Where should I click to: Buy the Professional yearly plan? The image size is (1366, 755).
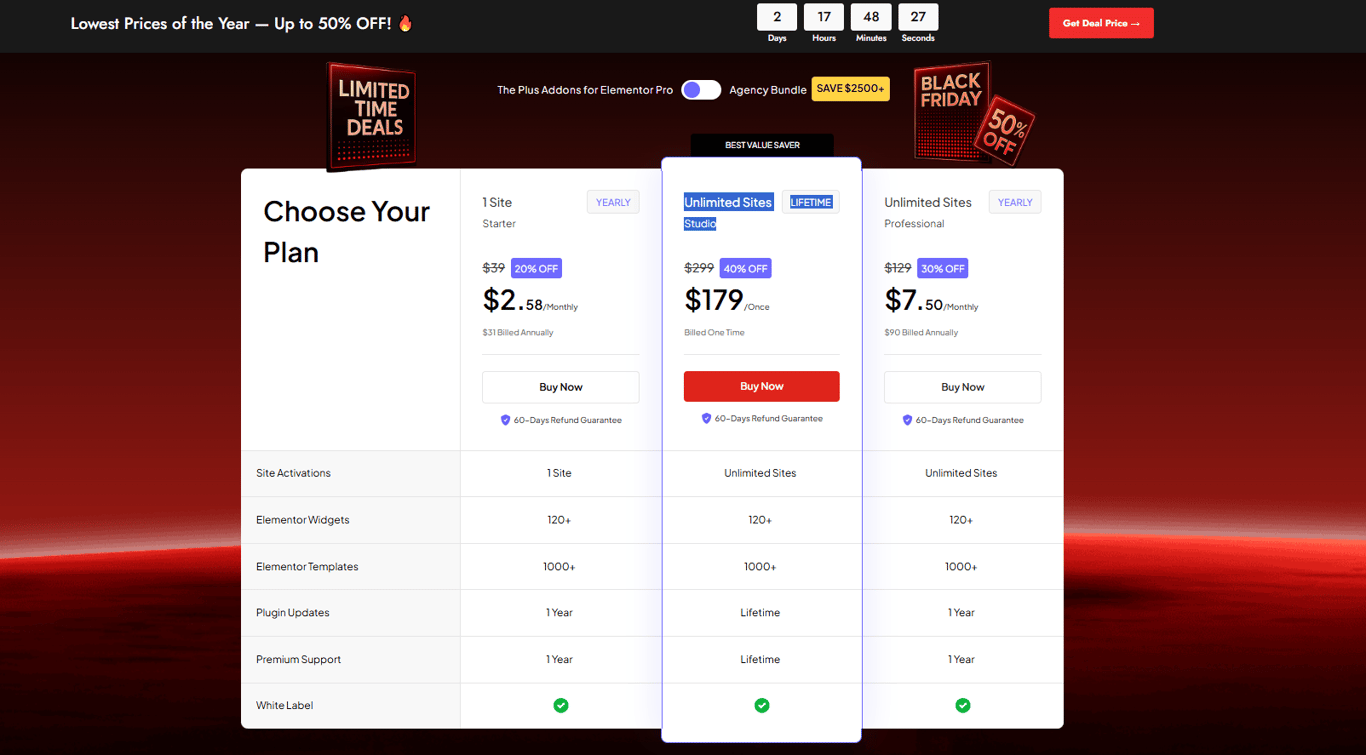click(962, 387)
